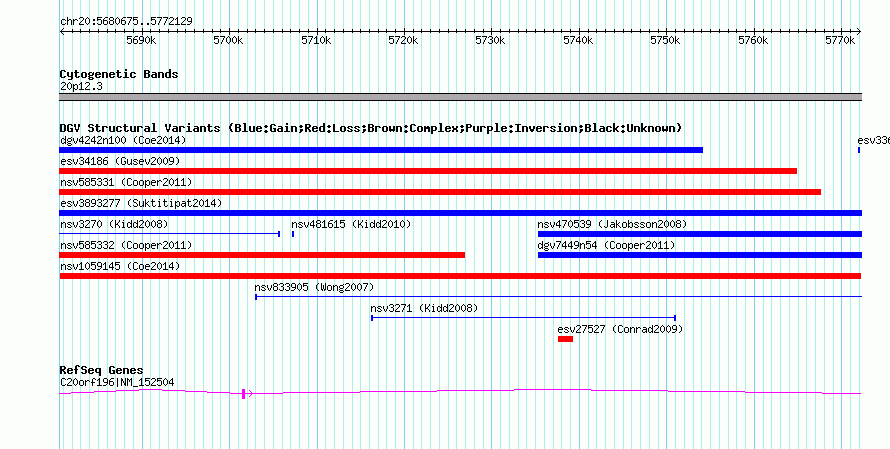Open nsv481615 (Kidd2010) label
The image size is (890, 449).
click(x=351, y=224)
